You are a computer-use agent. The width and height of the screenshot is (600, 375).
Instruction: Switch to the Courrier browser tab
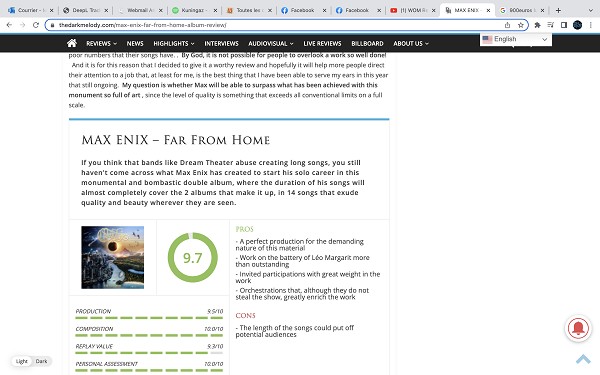pos(31,10)
